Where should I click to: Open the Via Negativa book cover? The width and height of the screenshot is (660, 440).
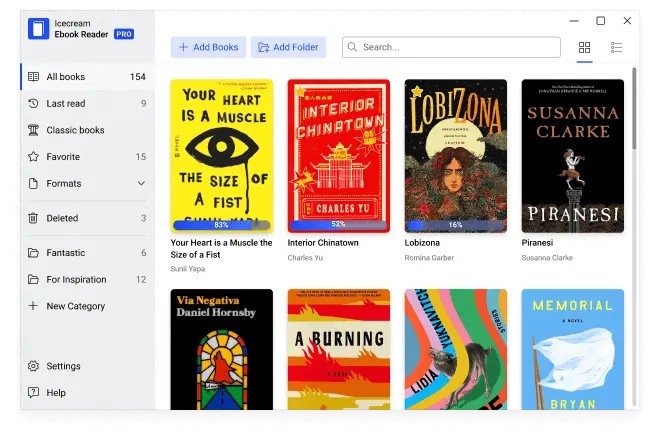221,349
